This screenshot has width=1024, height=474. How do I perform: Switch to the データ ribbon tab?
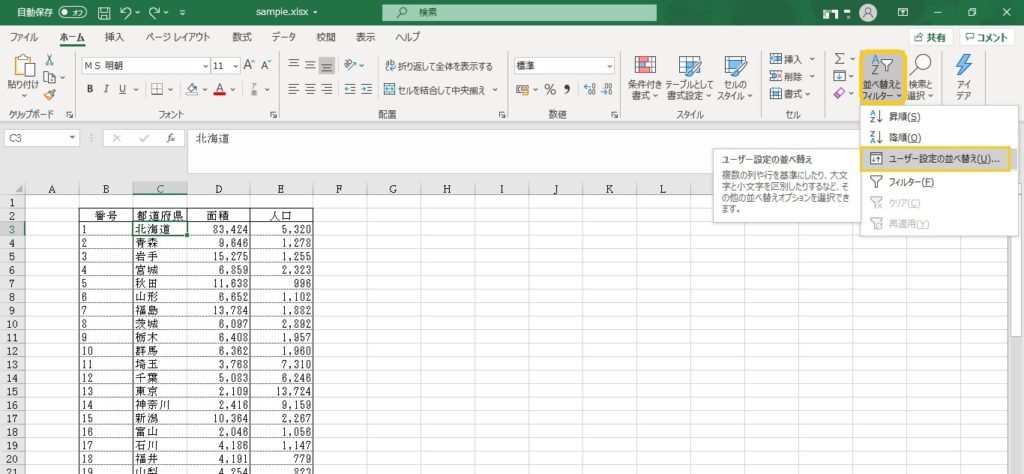point(284,37)
